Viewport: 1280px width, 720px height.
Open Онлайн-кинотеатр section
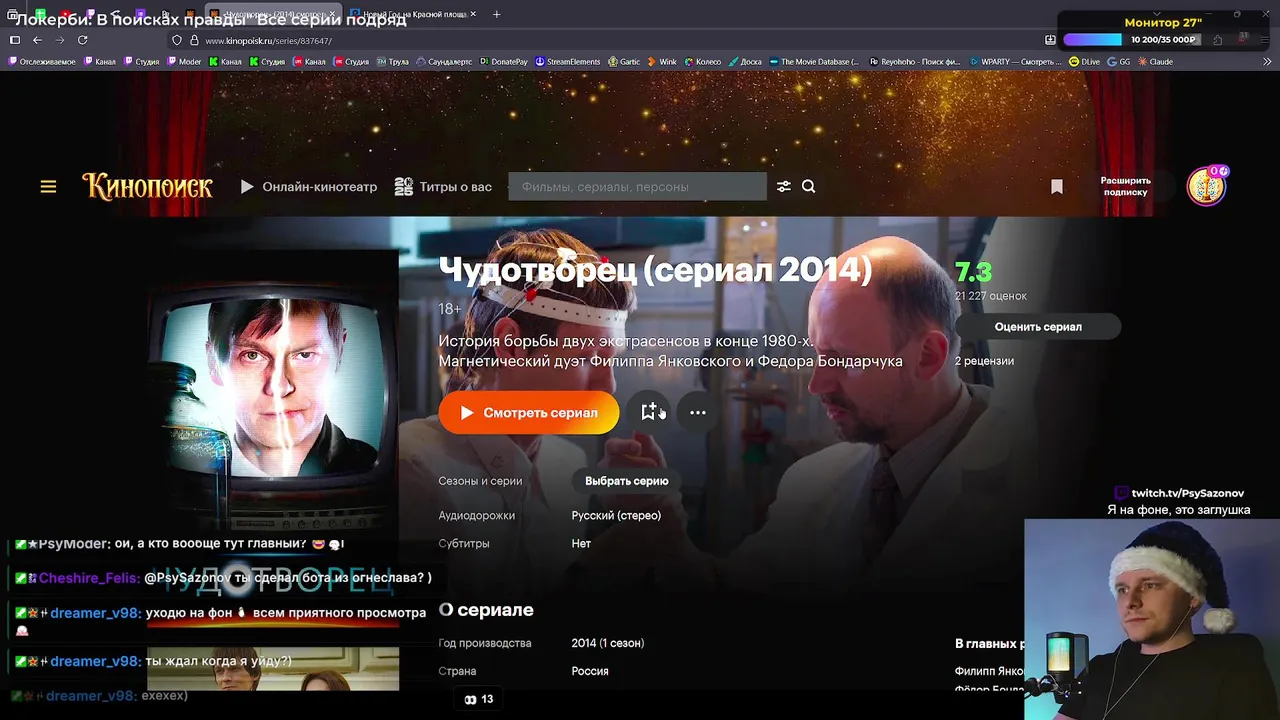(309, 186)
